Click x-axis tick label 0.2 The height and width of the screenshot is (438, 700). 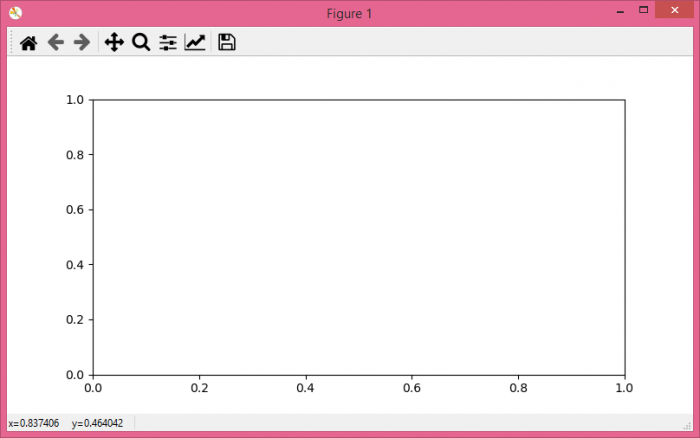coord(199,388)
